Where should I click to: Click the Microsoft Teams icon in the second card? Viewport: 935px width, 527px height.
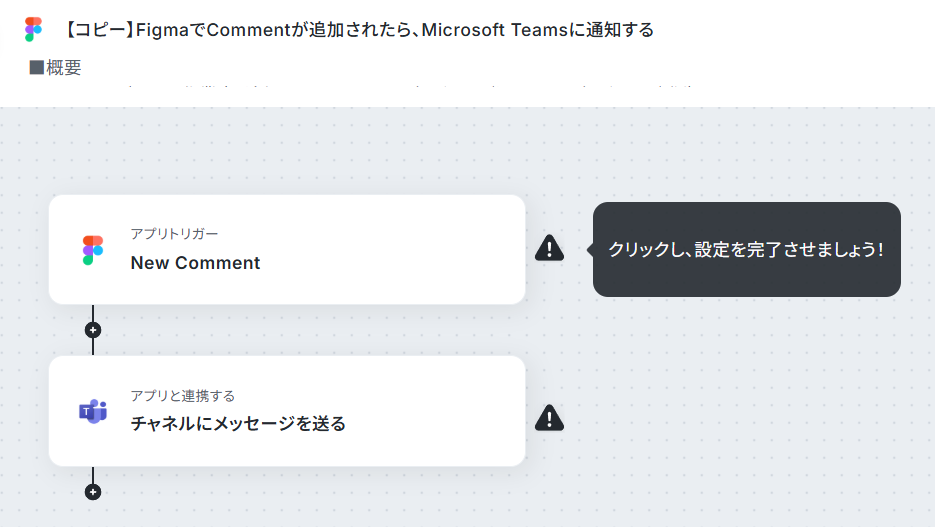(x=93, y=411)
